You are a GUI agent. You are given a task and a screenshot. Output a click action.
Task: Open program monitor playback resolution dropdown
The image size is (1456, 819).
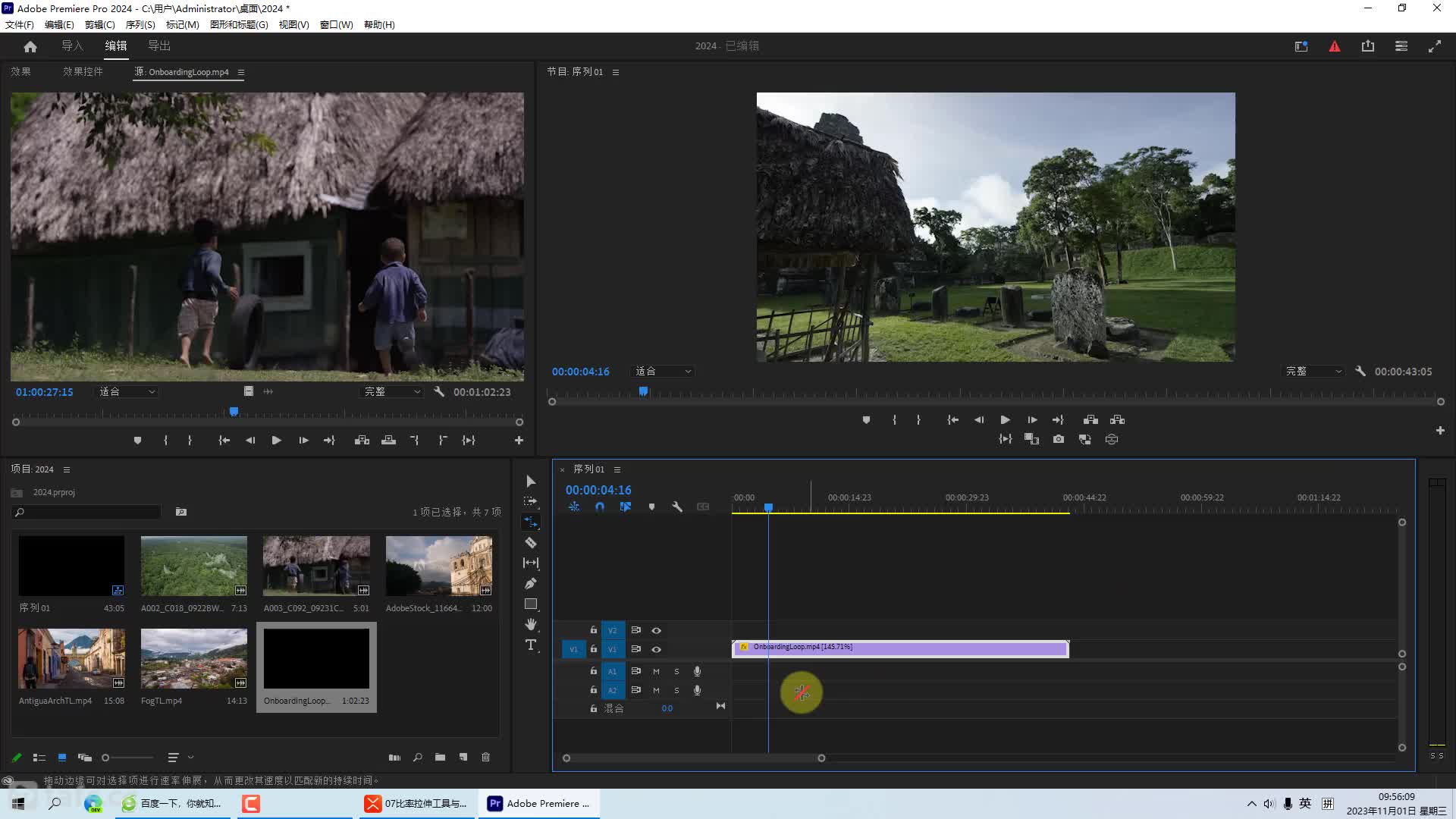[1314, 372]
